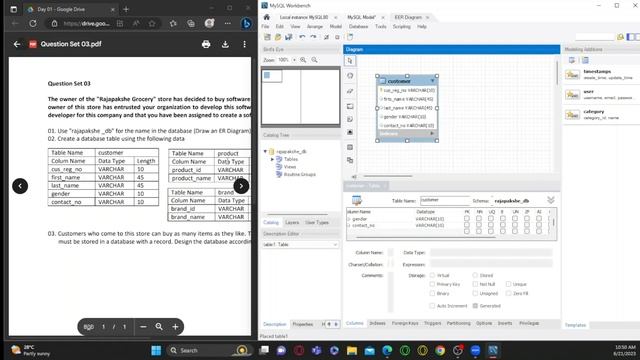Image resolution: width=640 pixels, height=360 pixels.
Task: Click the zoom in magnifier in Bird's Eye
Action: (x=303, y=60)
